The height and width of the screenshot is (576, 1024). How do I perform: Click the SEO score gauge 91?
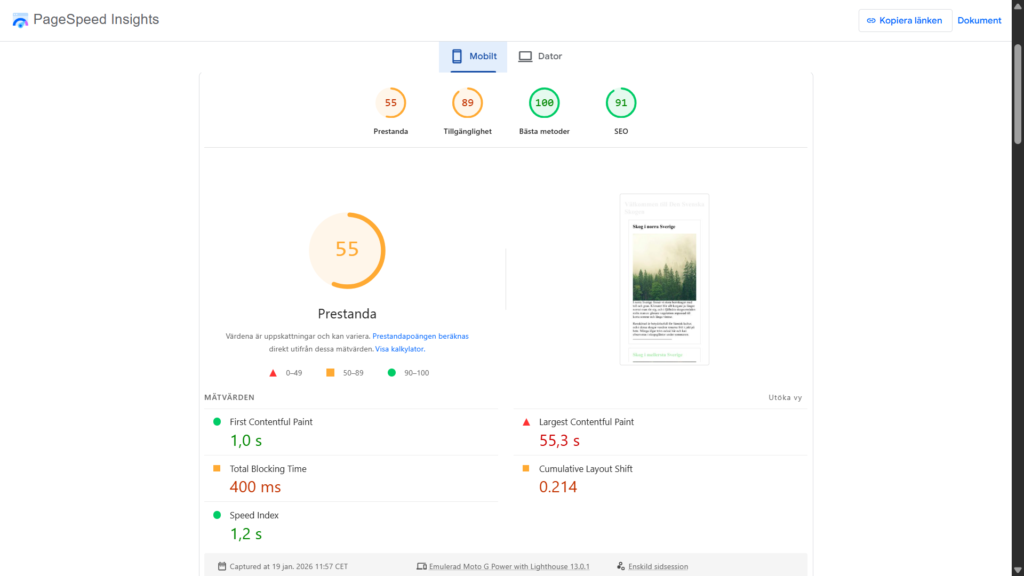point(621,103)
